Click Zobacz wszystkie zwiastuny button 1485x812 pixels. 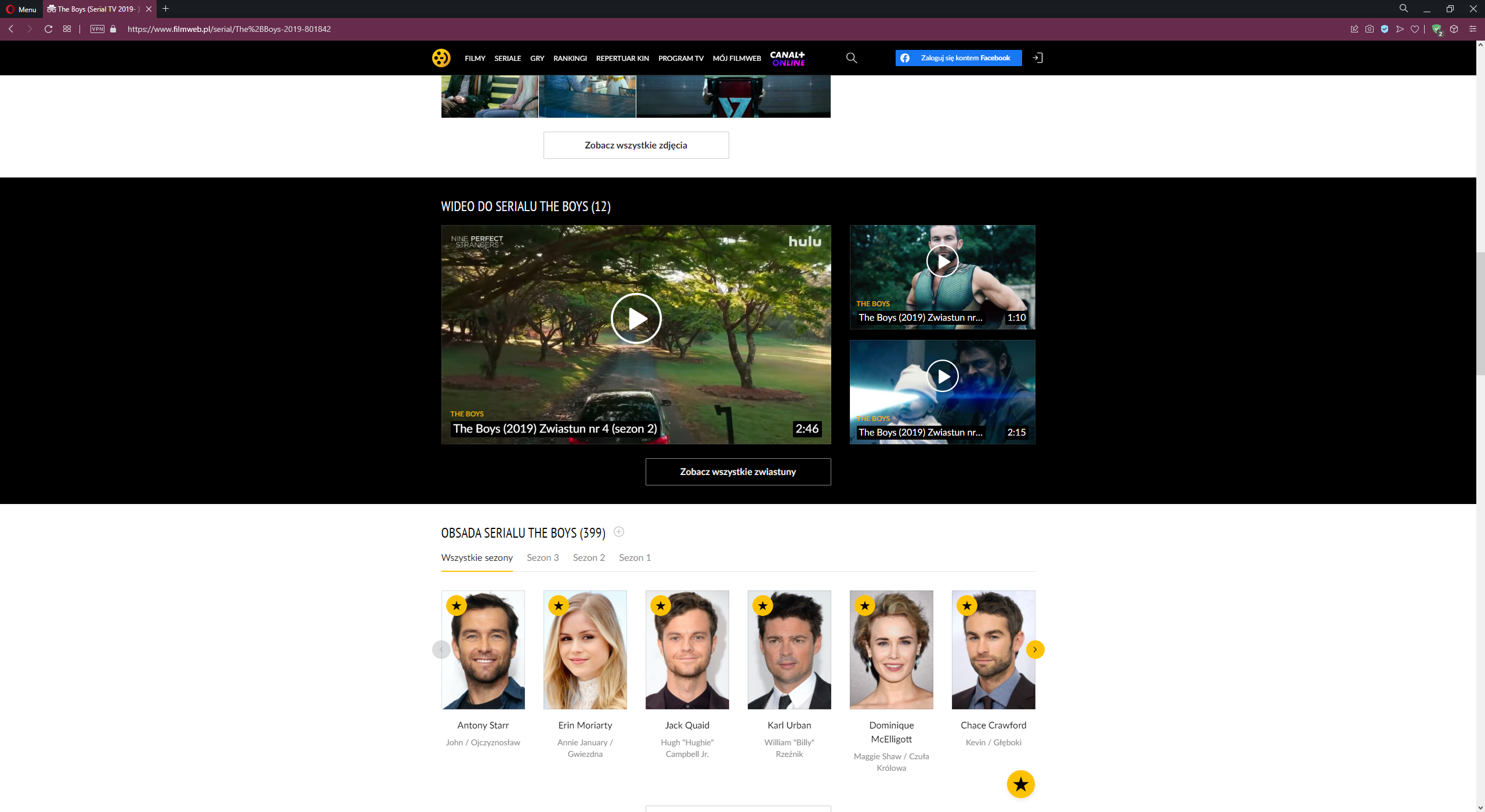click(738, 472)
